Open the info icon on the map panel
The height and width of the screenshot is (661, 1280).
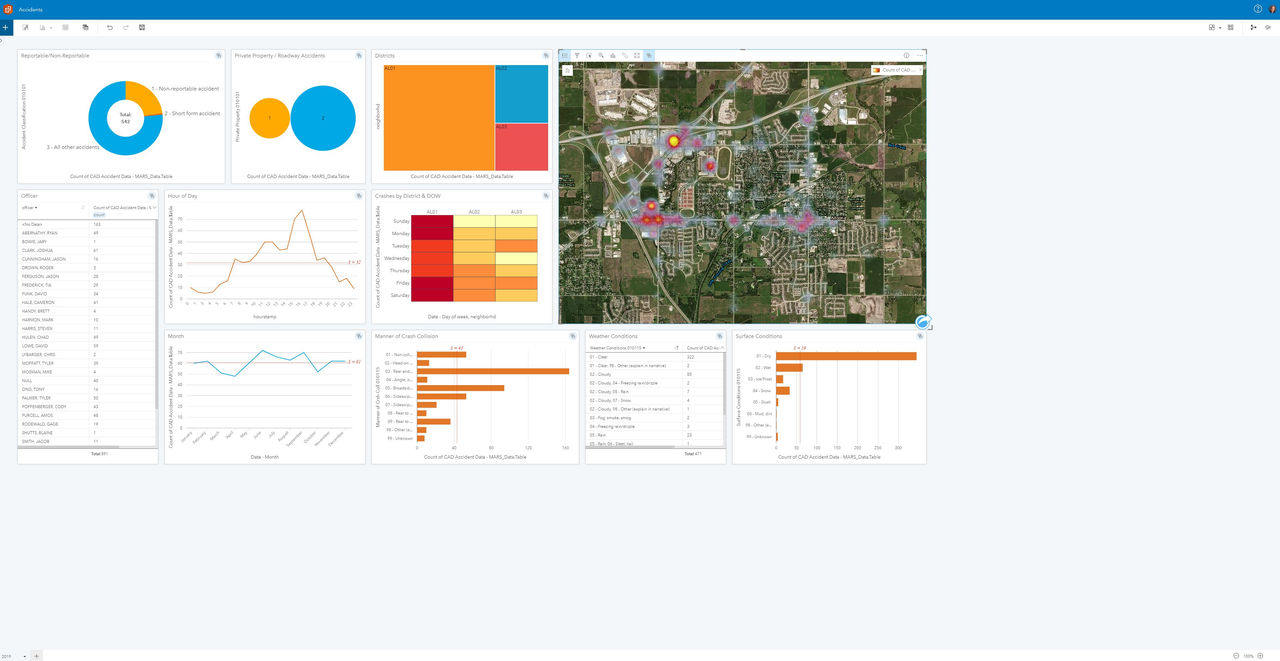(x=906, y=55)
